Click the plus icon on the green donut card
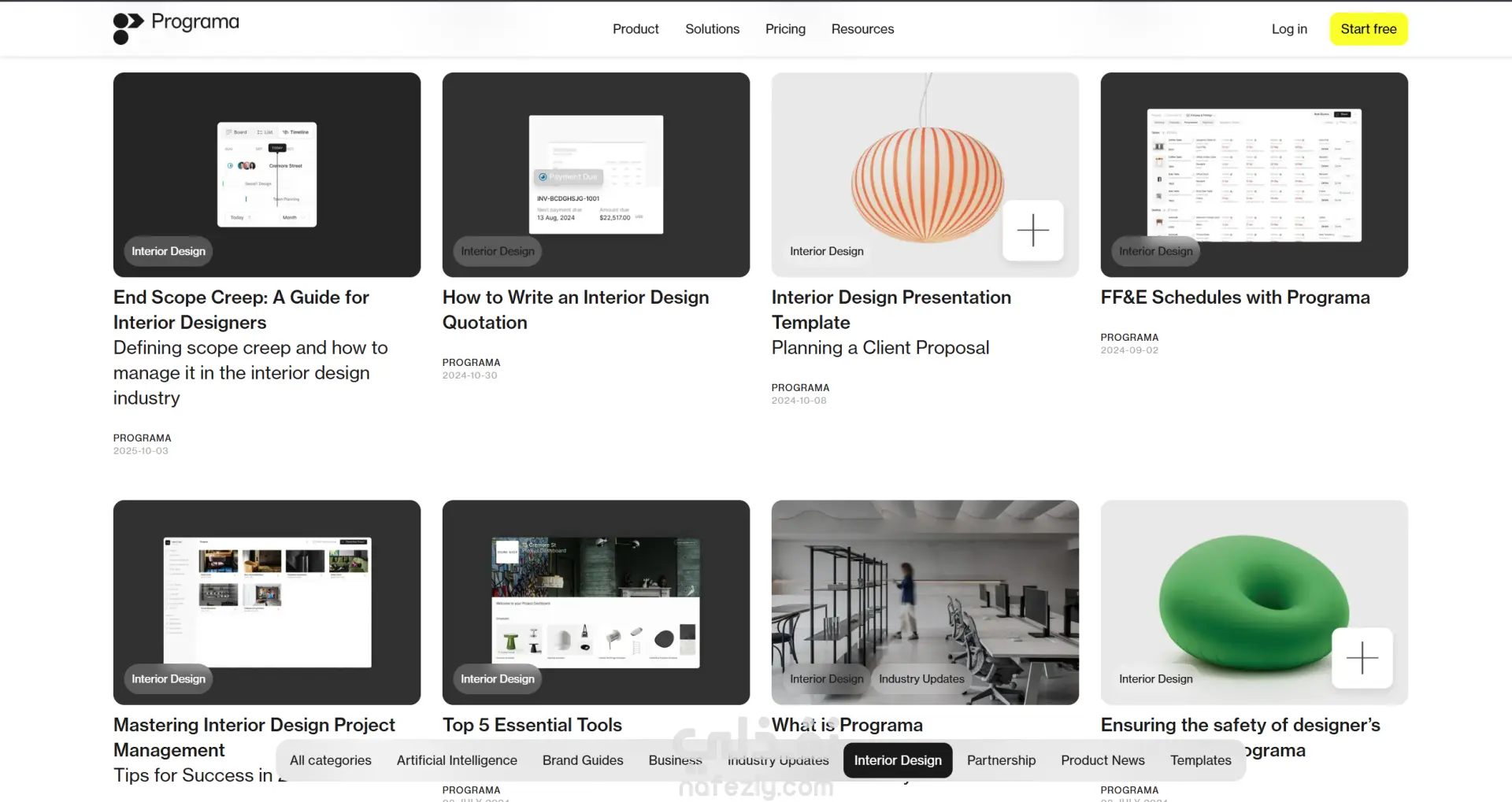 [1362, 657]
